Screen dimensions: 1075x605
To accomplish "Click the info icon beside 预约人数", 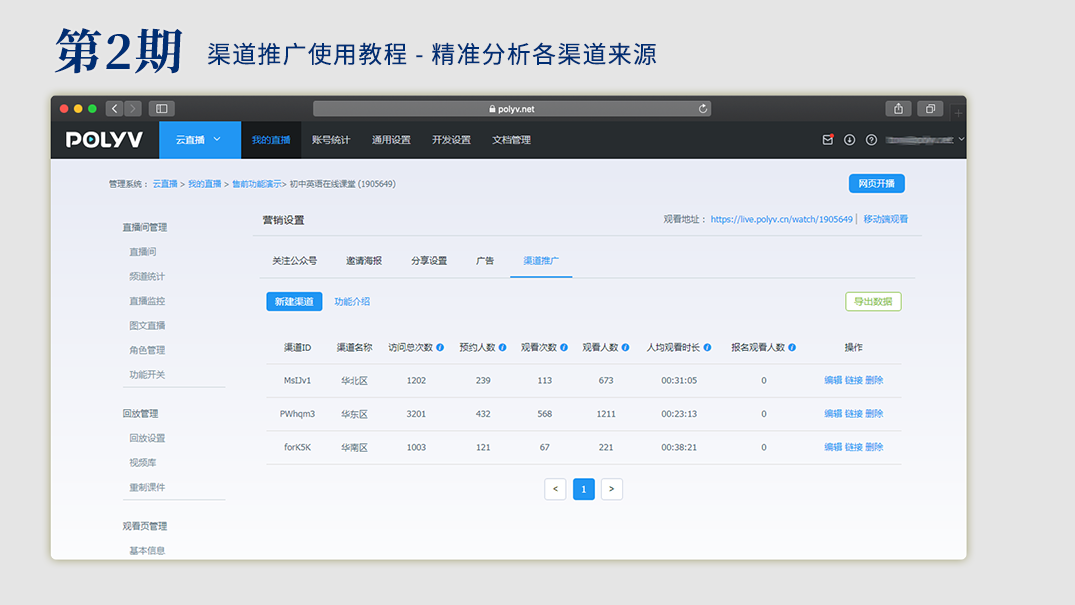I will click(x=502, y=348).
